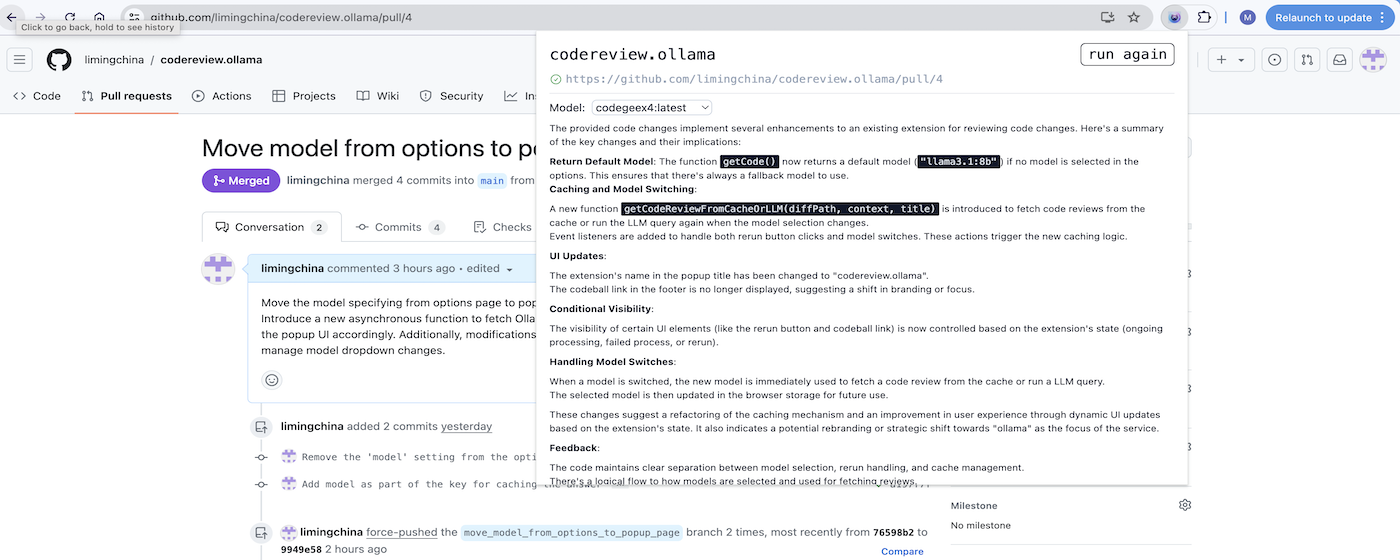Viewport: 1400px width, 560px height.
Task: Open the Projects tab
Action: click(304, 96)
